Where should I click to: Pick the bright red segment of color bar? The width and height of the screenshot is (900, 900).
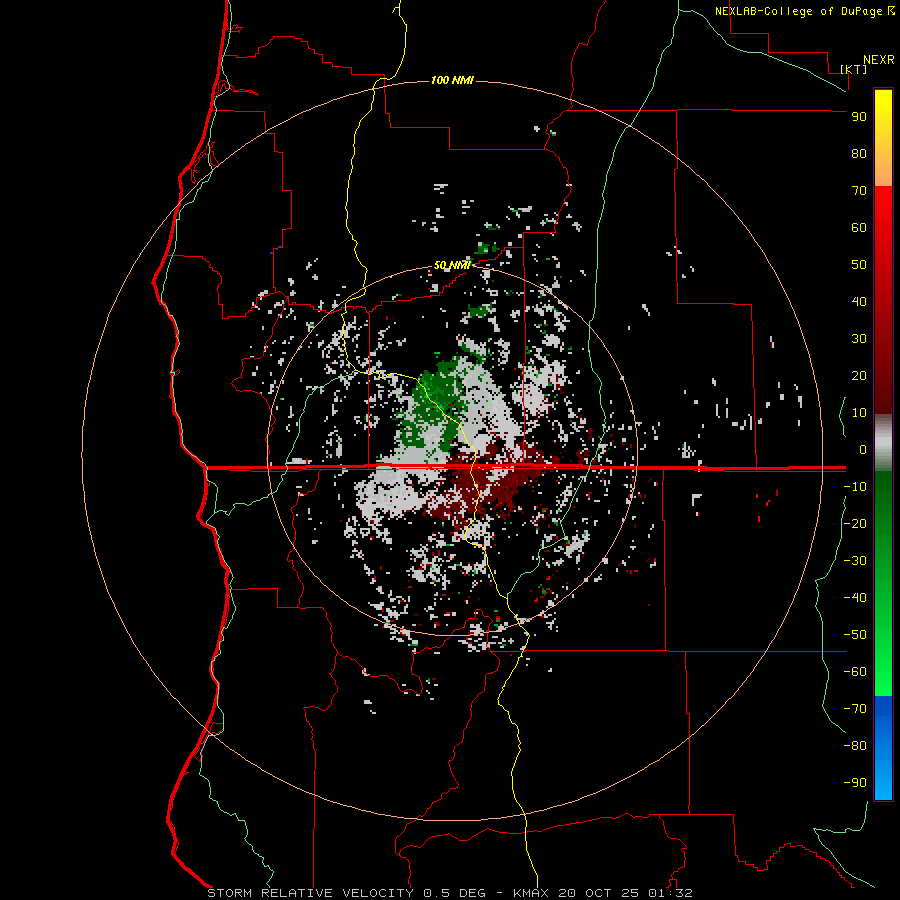pyautogui.click(x=883, y=210)
